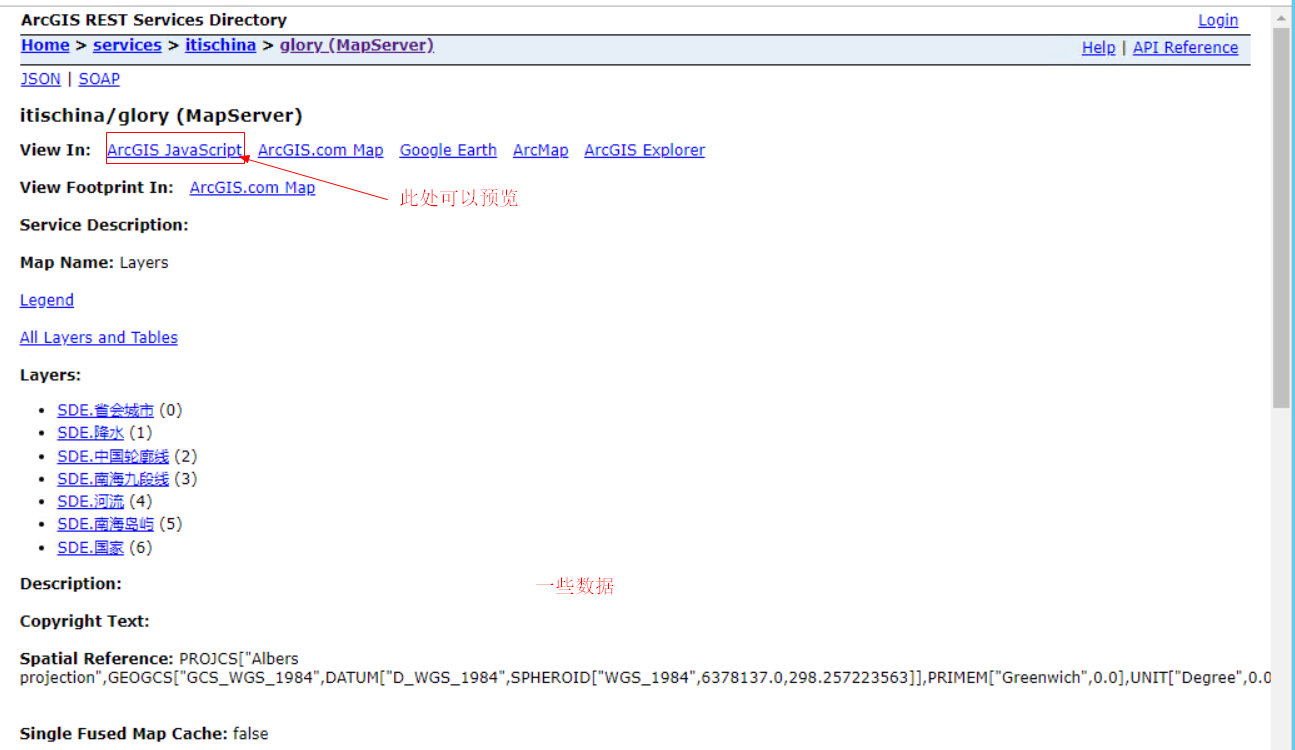This screenshot has height=750, width=1295.
Task: Open the itischina folder breadcrumb
Action: (220, 45)
